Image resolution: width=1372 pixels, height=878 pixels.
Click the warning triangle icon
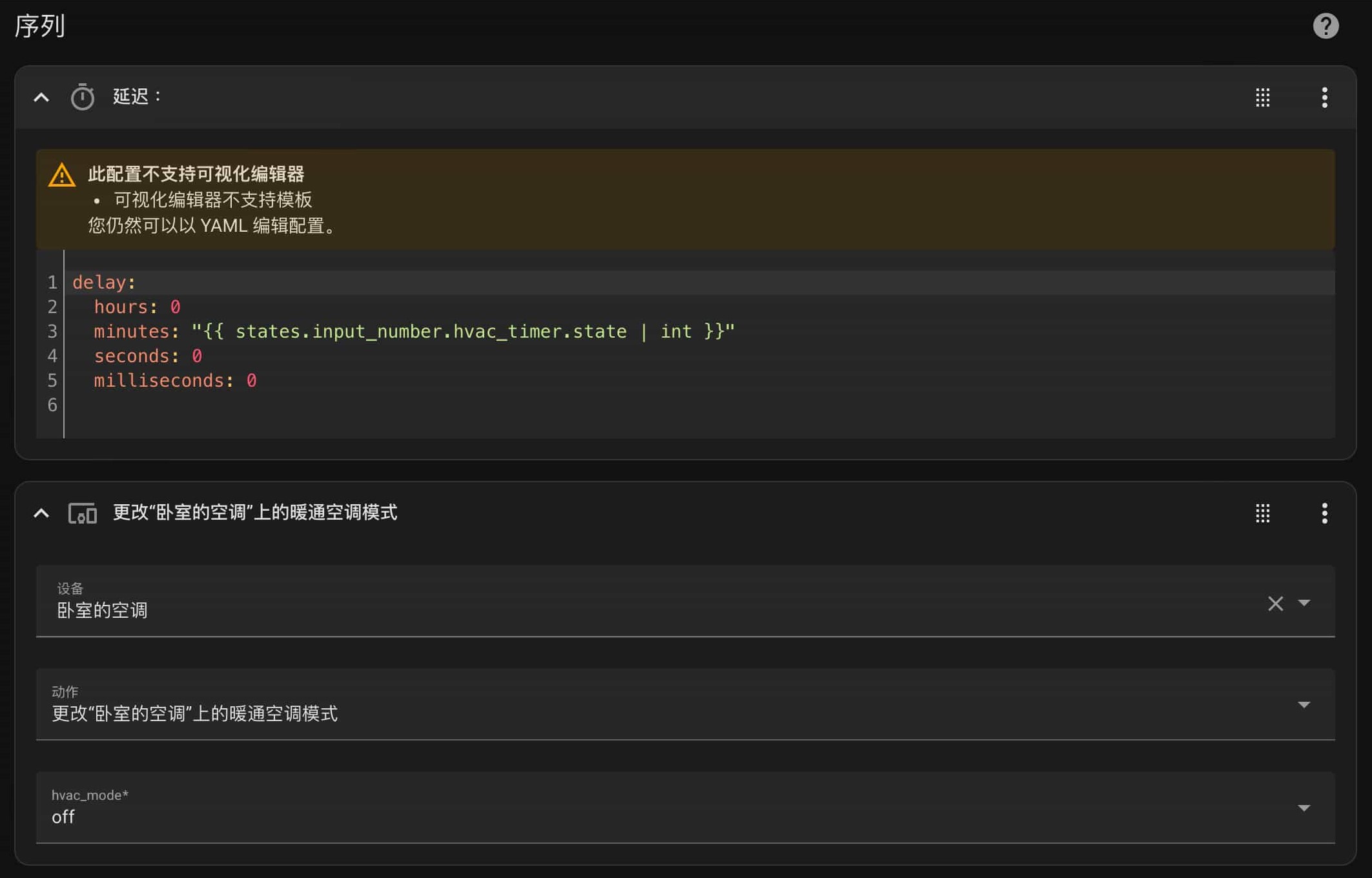[62, 175]
